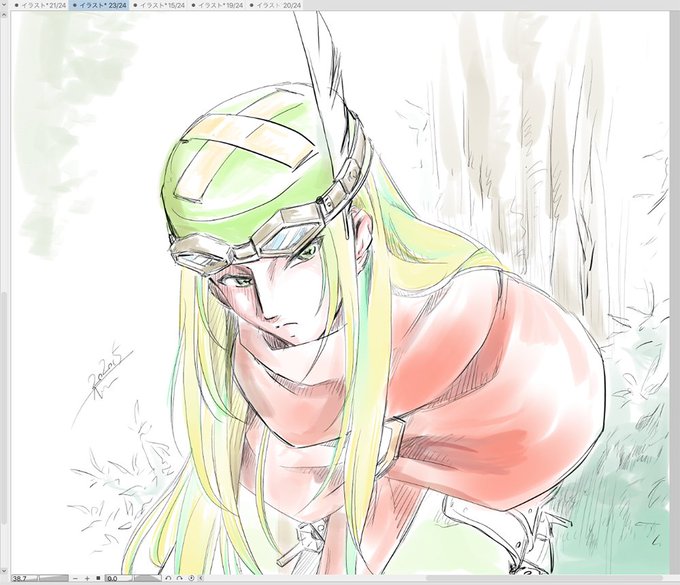The height and width of the screenshot is (585, 680).
Task: Click the horizontal scrollbar thumb
Action: [x=544, y=578]
